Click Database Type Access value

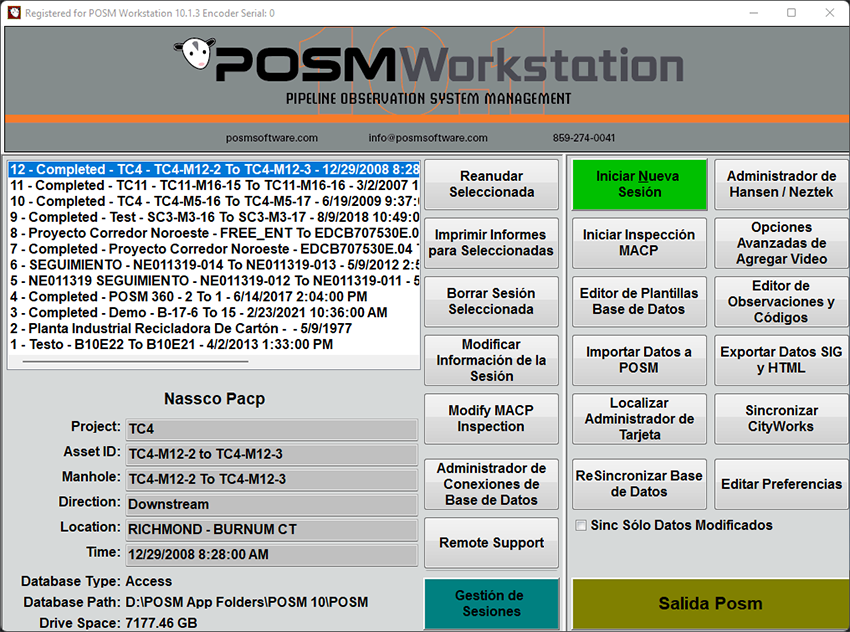[149, 581]
